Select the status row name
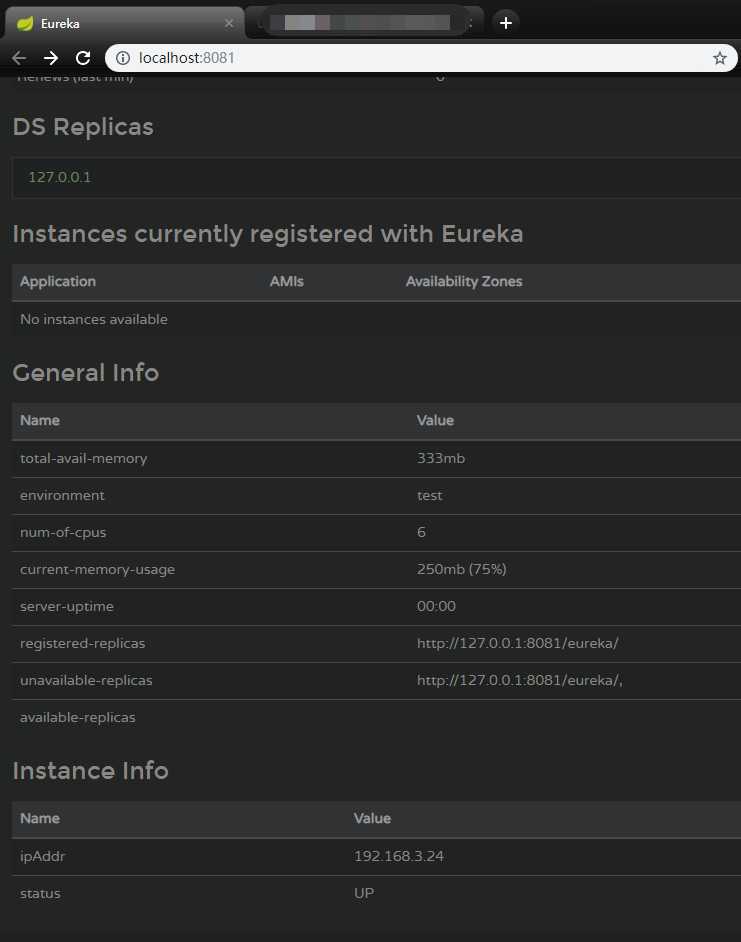Viewport: 741px width, 942px height. [40, 893]
